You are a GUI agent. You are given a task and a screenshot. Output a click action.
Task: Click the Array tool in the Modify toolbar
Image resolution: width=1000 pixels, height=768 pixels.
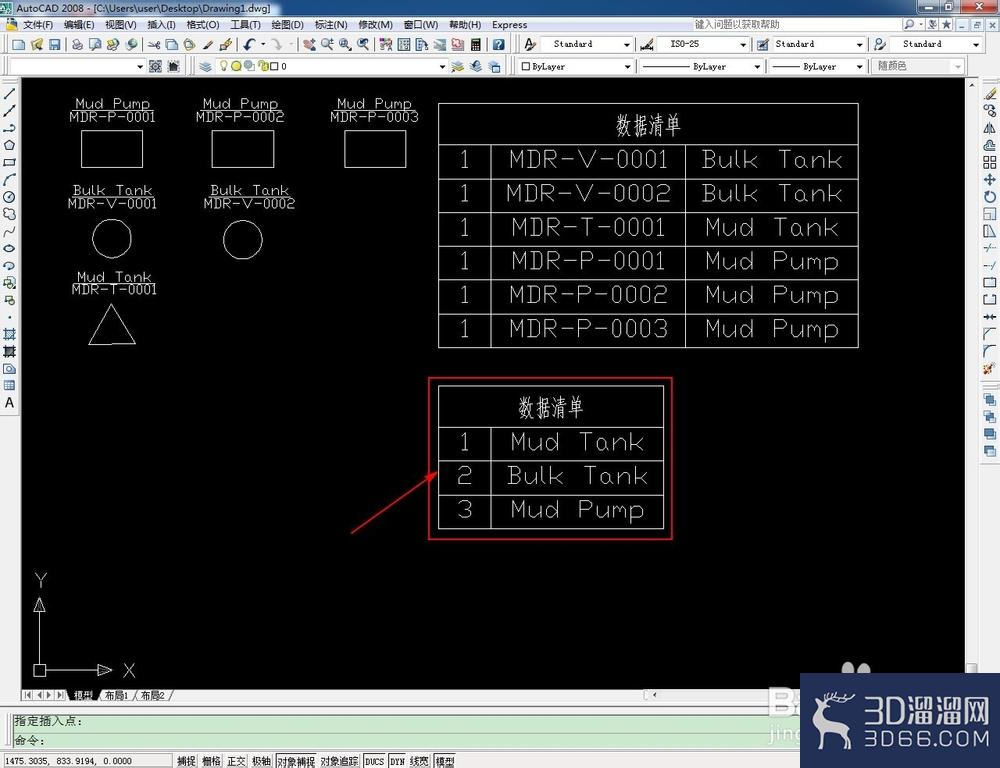pos(989,163)
